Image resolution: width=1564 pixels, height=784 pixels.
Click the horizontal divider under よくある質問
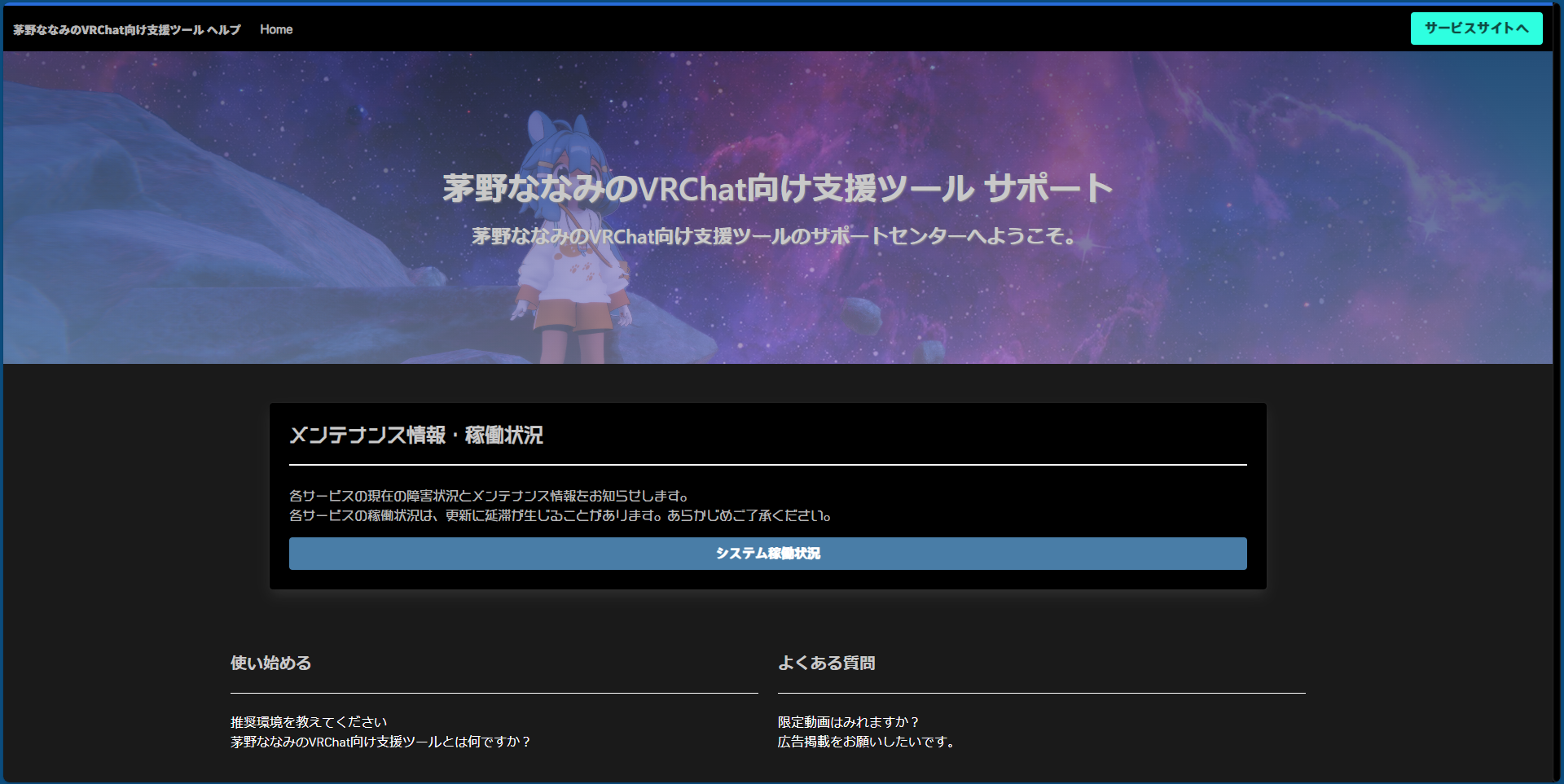[x=1041, y=693]
